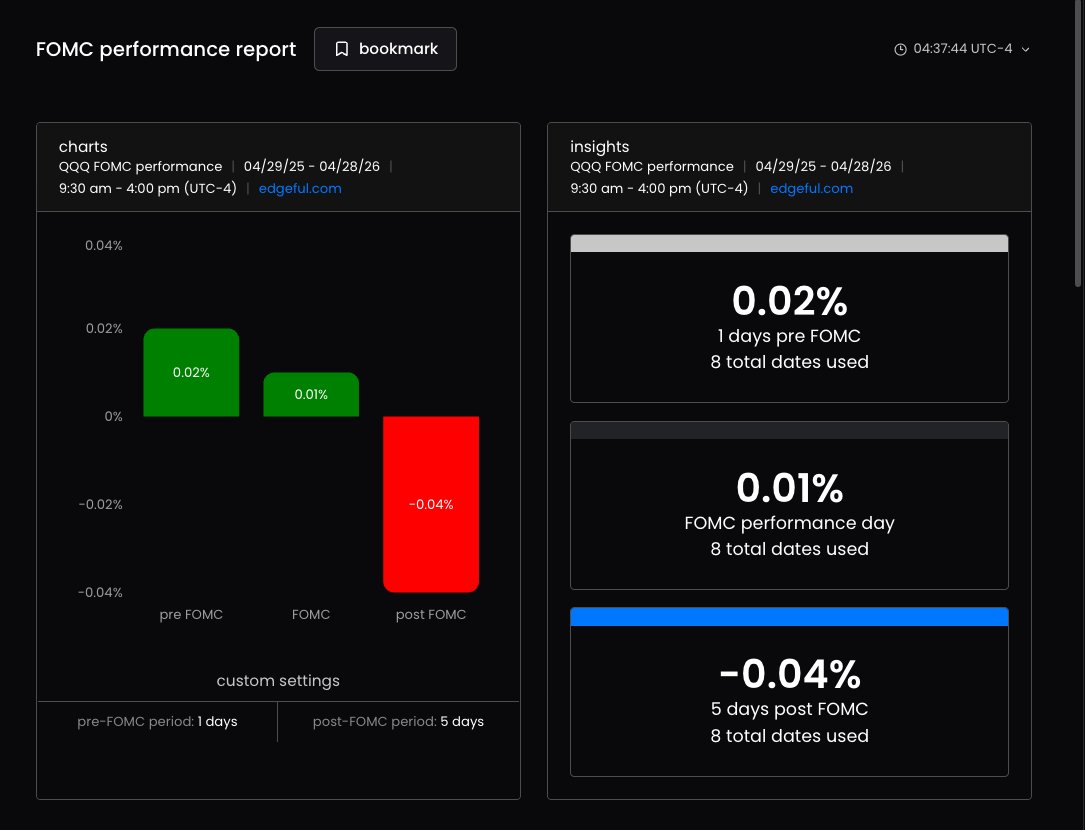Click the post FOMC axis label
The width and height of the screenshot is (1085, 830).
click(430, 614)
